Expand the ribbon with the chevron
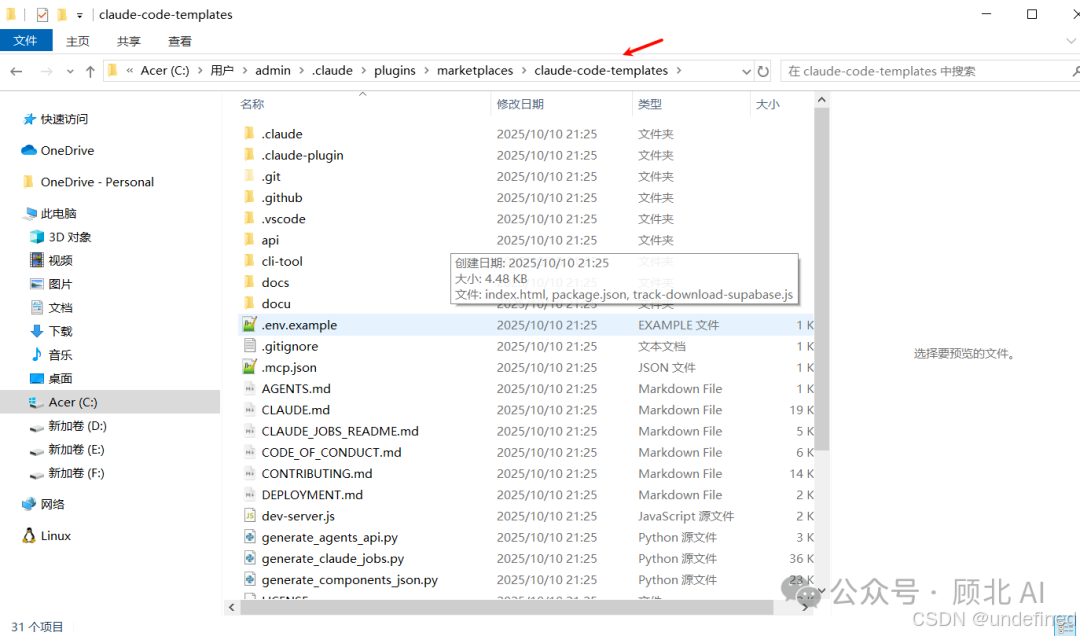 pos(1070,41)
